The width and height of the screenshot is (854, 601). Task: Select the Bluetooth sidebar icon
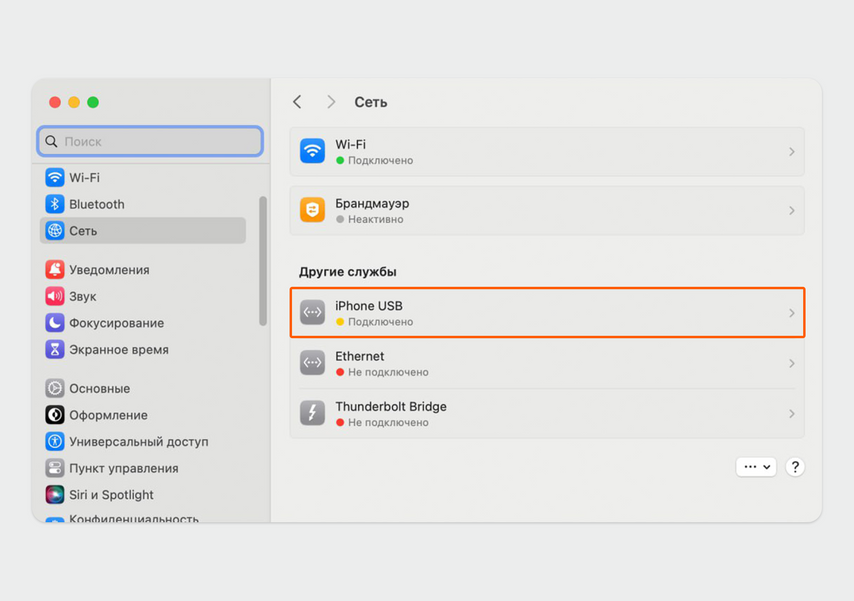point(55,204)
